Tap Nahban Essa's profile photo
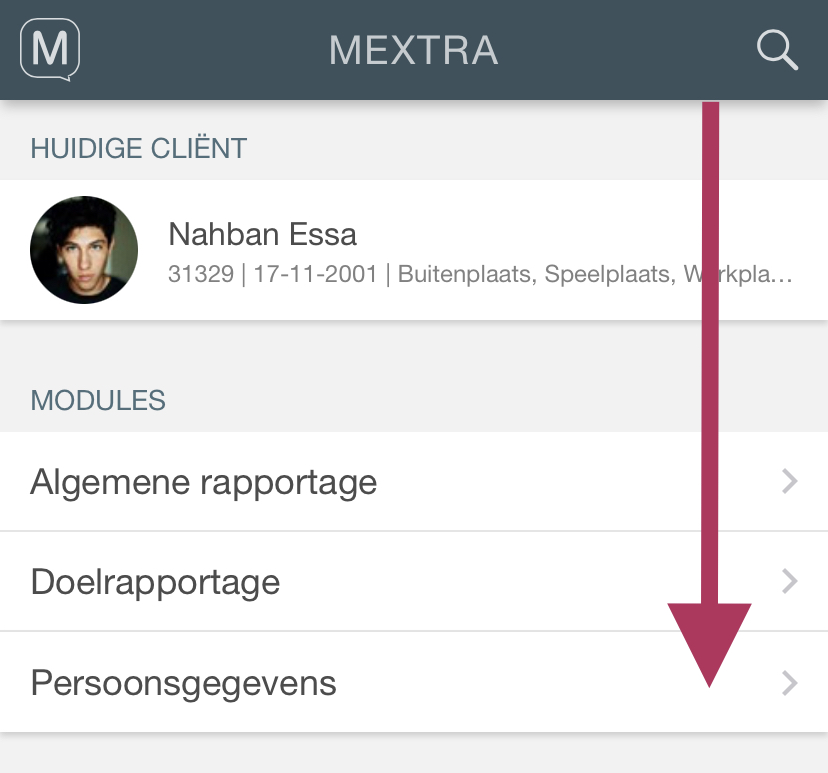 click(x=84, y=250)
